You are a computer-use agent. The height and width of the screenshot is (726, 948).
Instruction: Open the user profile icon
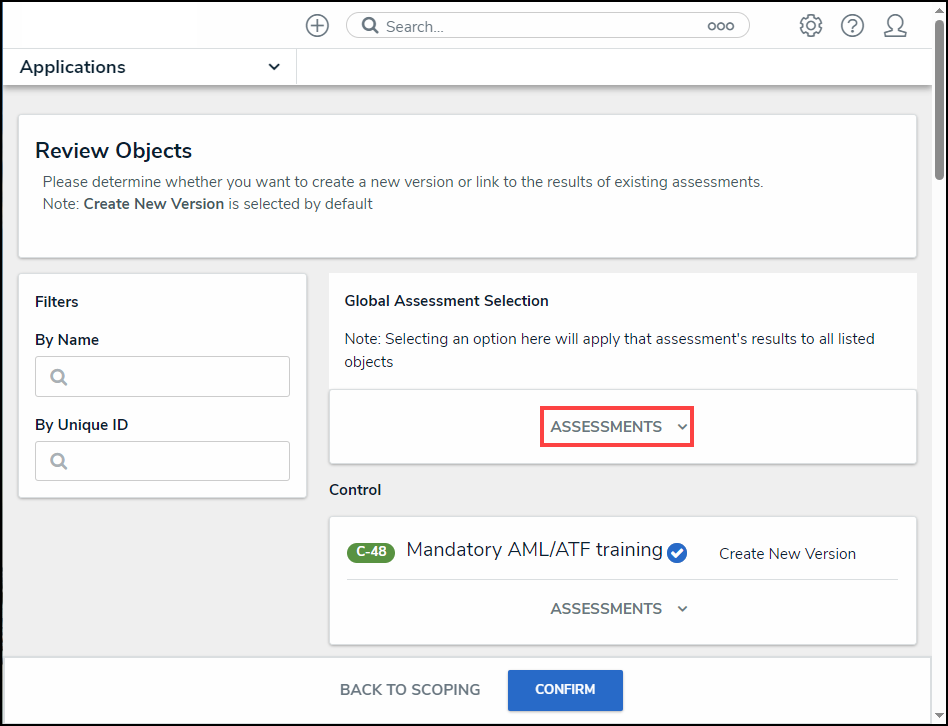[895, 26]
